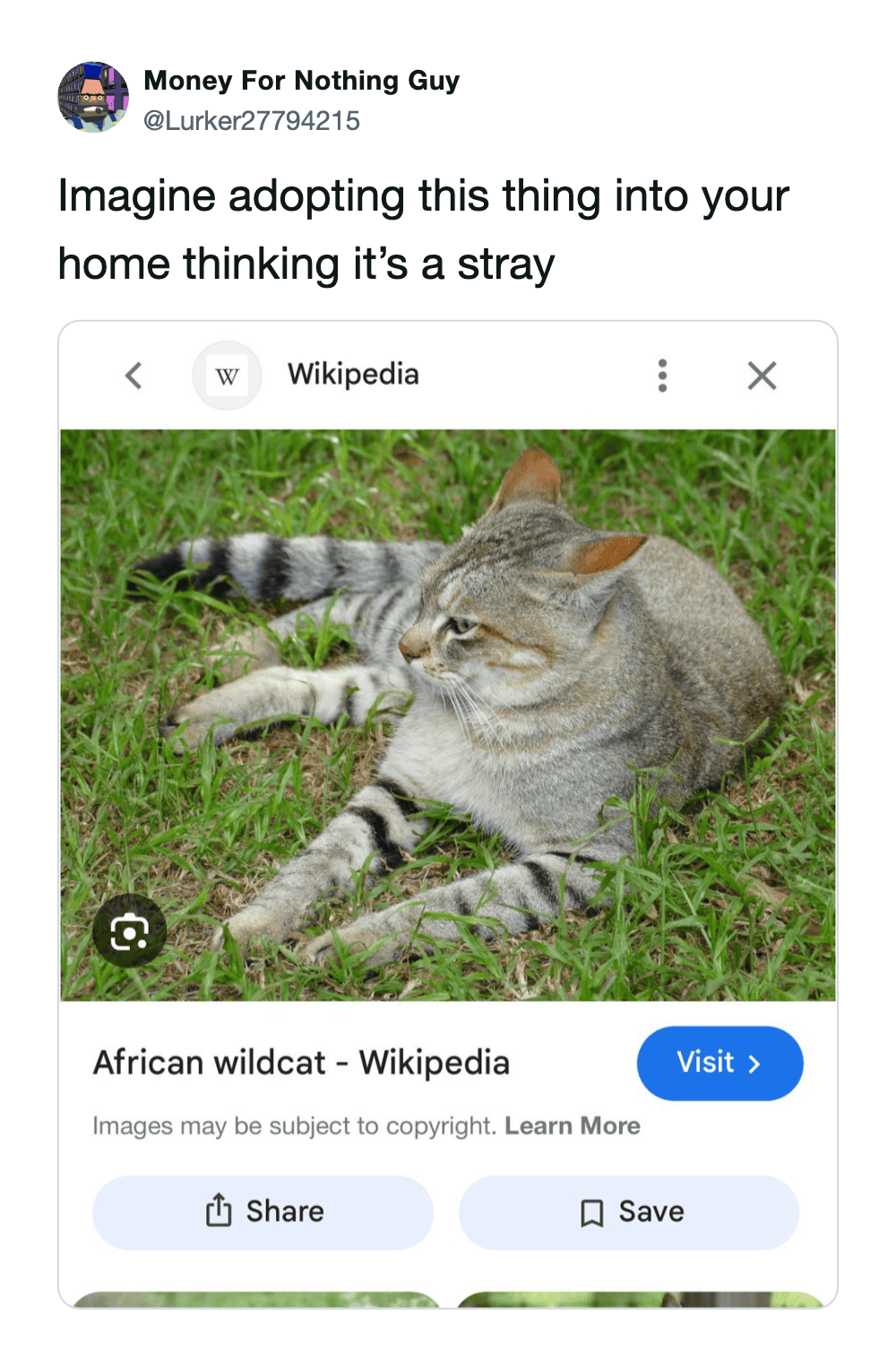The height and width of the screenshot is (1368, 896).
Task: Click the back arrow in image viewer
Action: pyautogui.click(x=134, y=376)
